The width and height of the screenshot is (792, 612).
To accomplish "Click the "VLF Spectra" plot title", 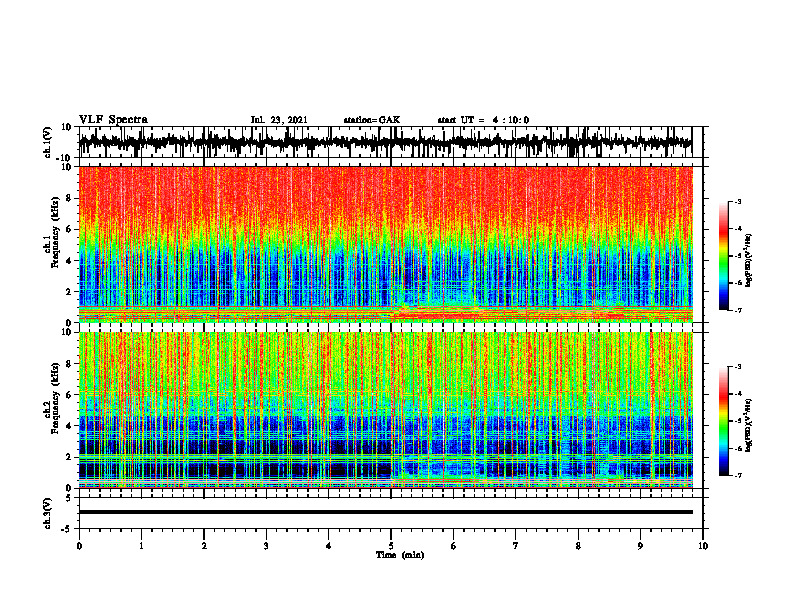I will (113, 120).
